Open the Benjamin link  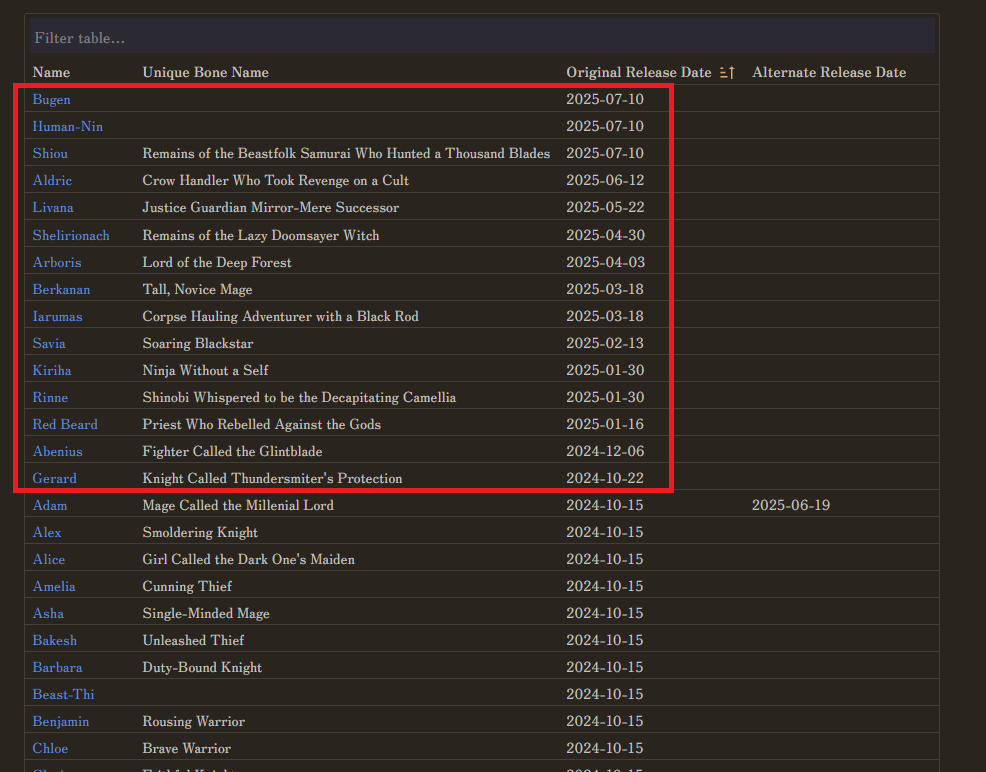tap(61, 722)
